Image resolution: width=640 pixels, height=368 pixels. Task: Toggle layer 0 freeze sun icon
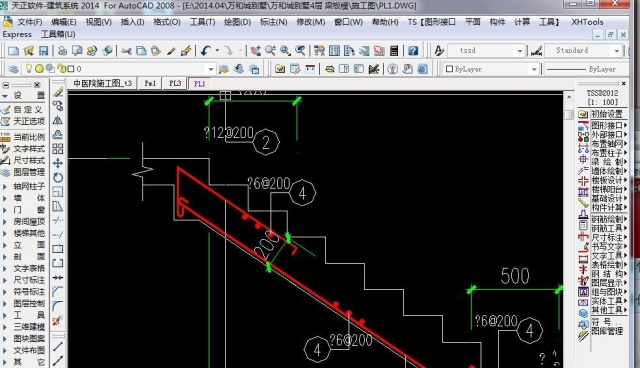[39, 69]
